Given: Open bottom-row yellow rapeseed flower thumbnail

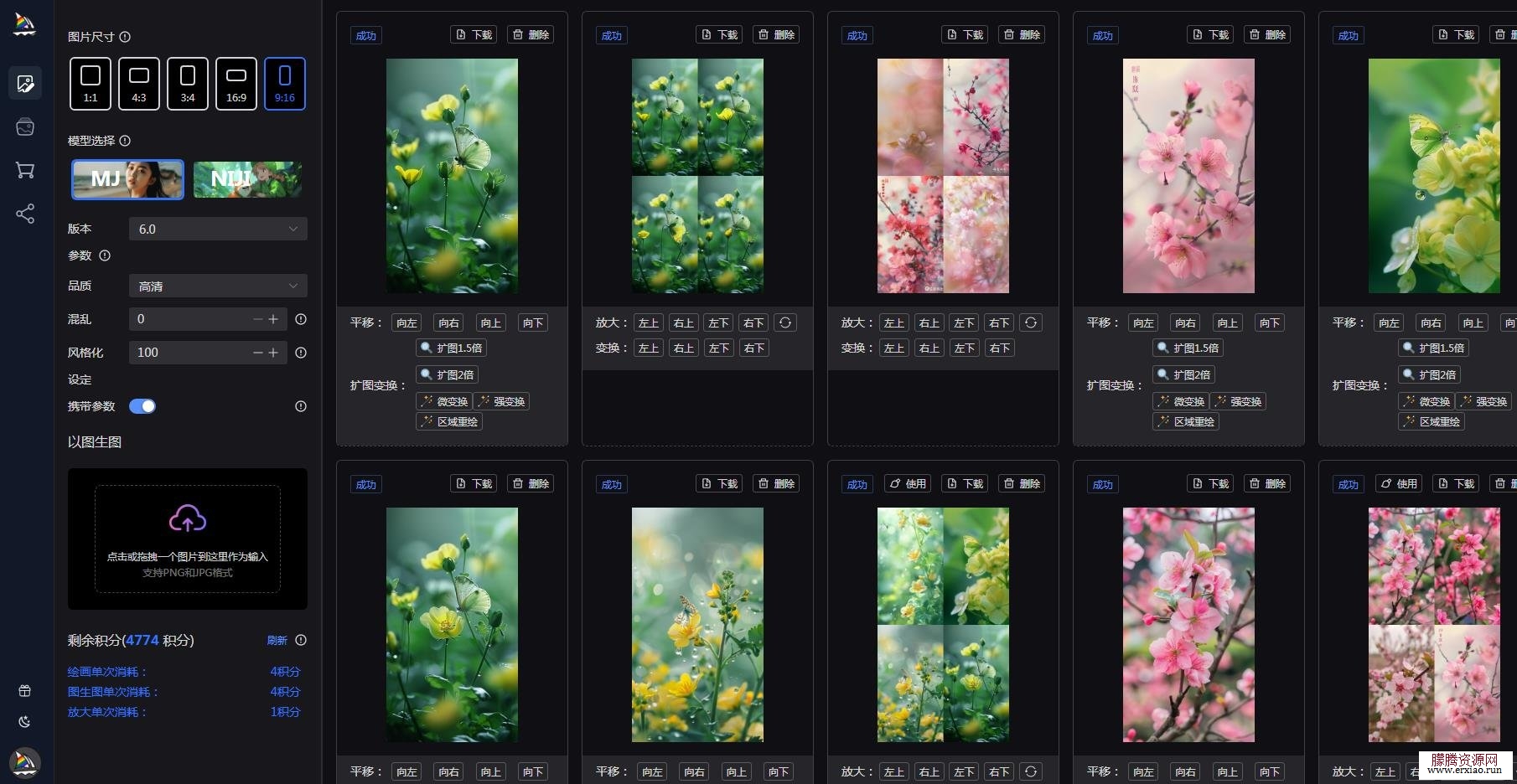Looking at the screenshot, I should click(x=697, y=625).
